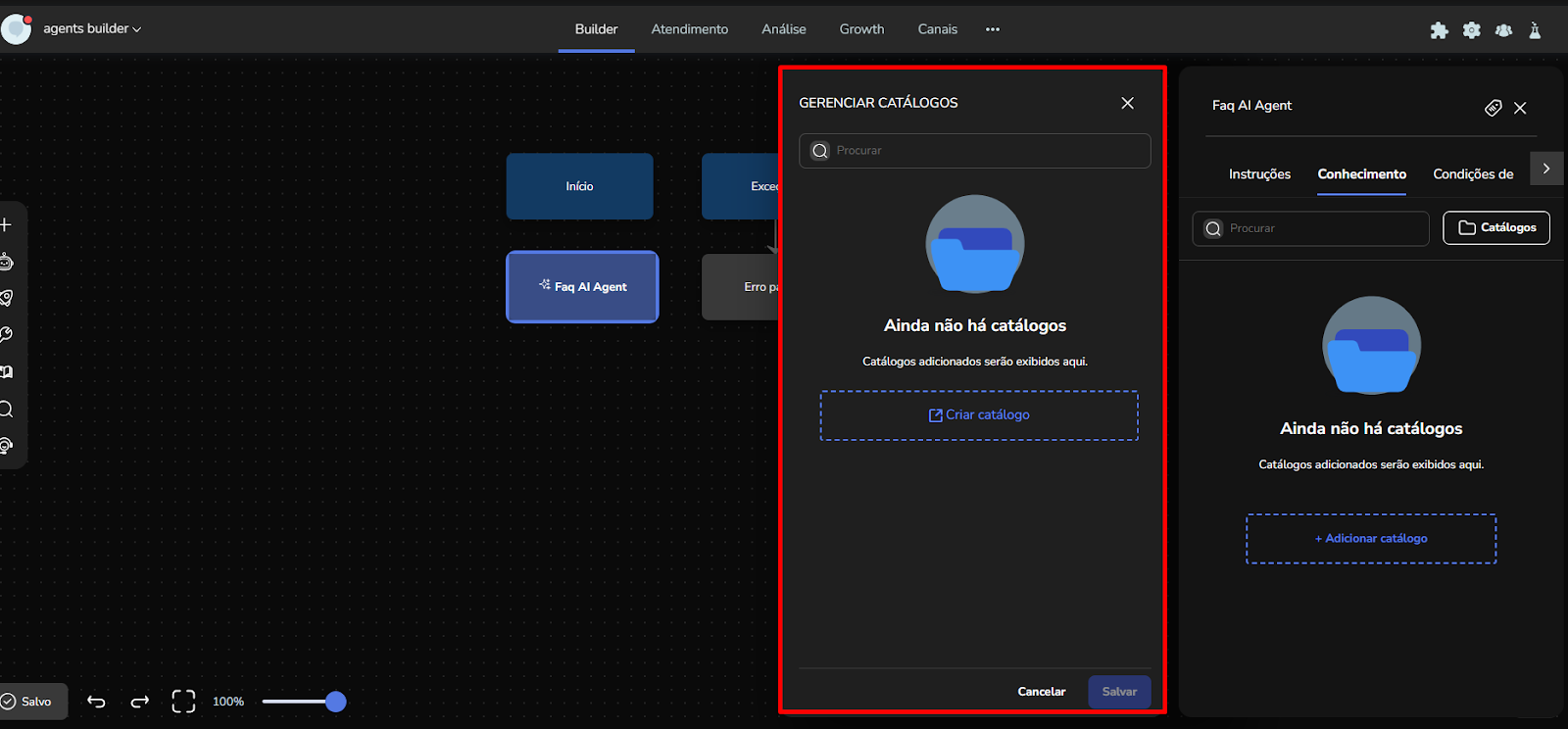The image size is (1568, 729).
Task: Expand the three-dots overflow menu in top navigation
Action: click(x=993, y=29)
